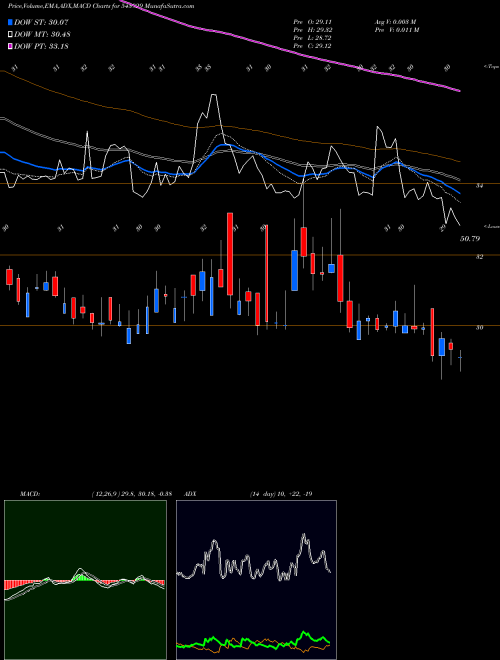Click the blue DOW ST legend swatch
This screenshot has width=500, height=660.
(11, 22)
